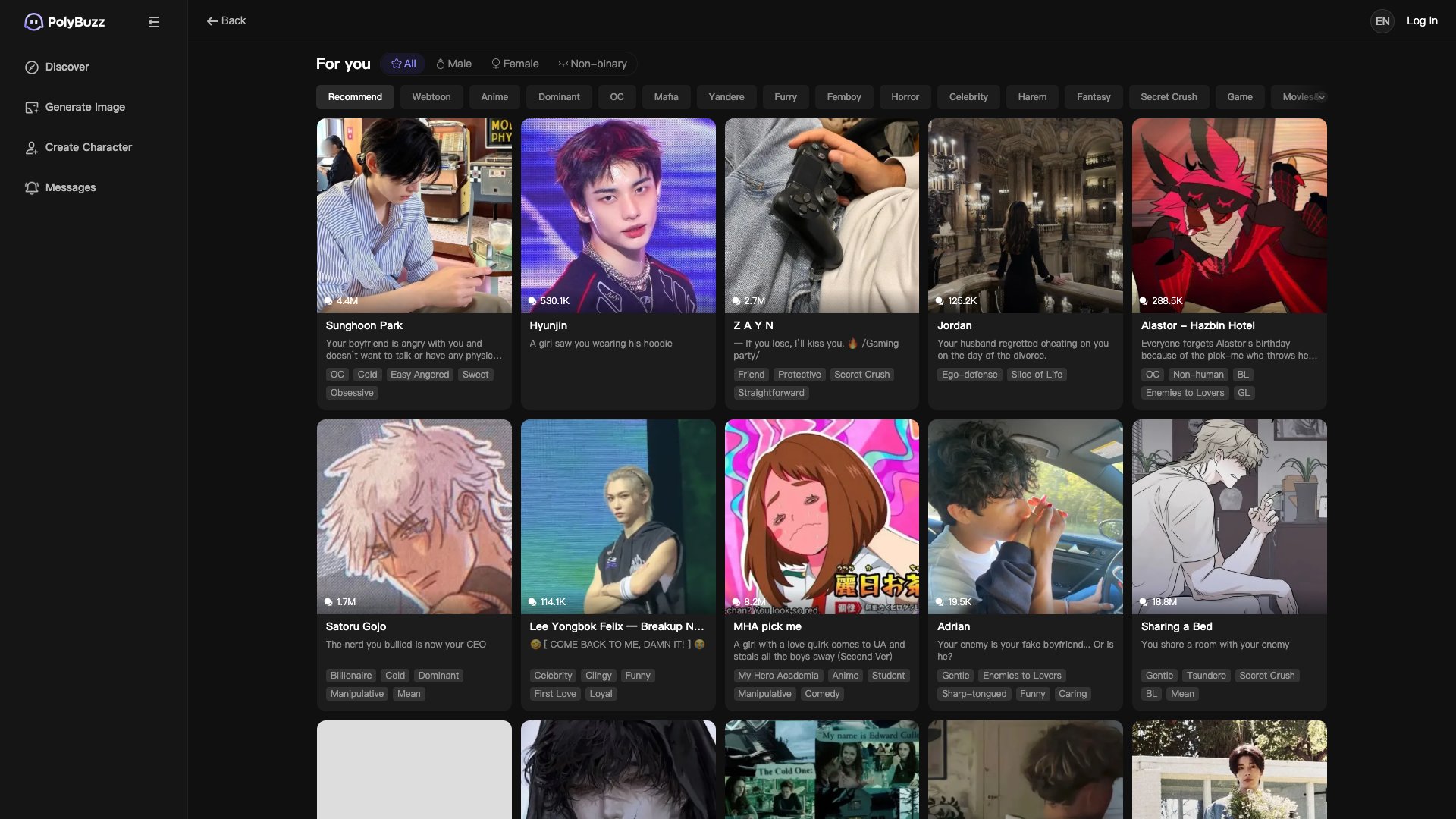Switch to the Anime category tab
This screenshot has height=819, width=1456.
point(494,97)
